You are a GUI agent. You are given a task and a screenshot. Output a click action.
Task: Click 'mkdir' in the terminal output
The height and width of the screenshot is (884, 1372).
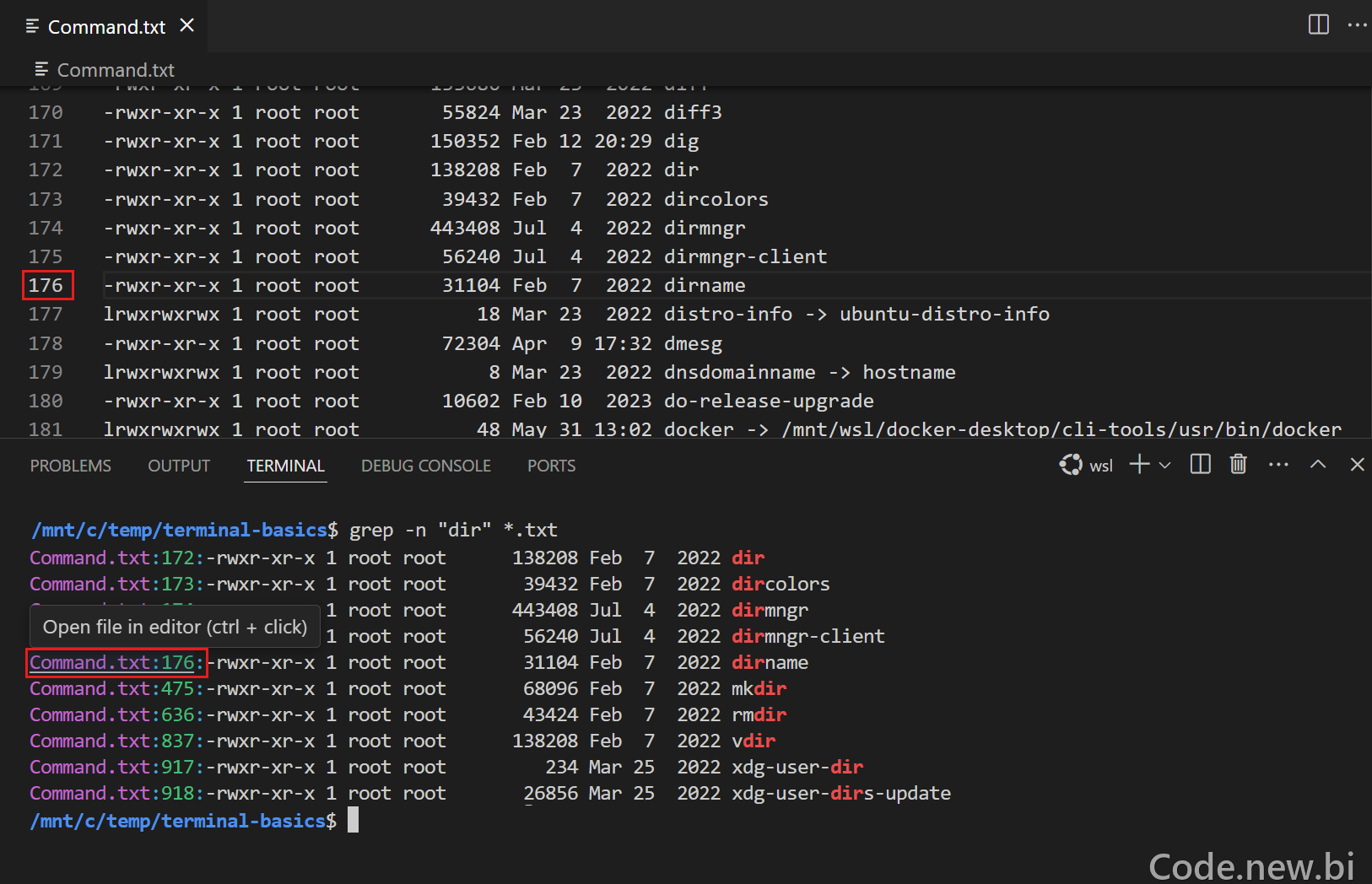point(759,688)
